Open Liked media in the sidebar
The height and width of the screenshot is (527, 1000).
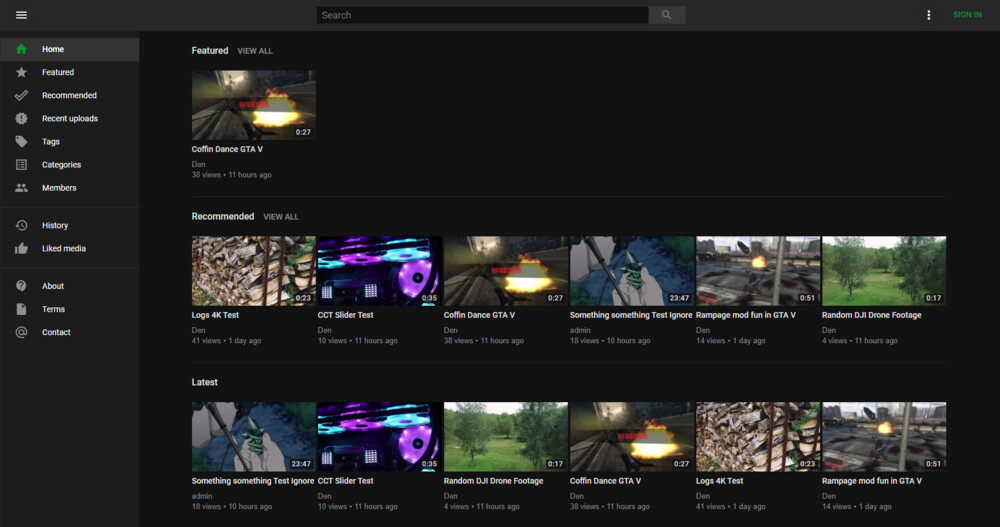63,248
